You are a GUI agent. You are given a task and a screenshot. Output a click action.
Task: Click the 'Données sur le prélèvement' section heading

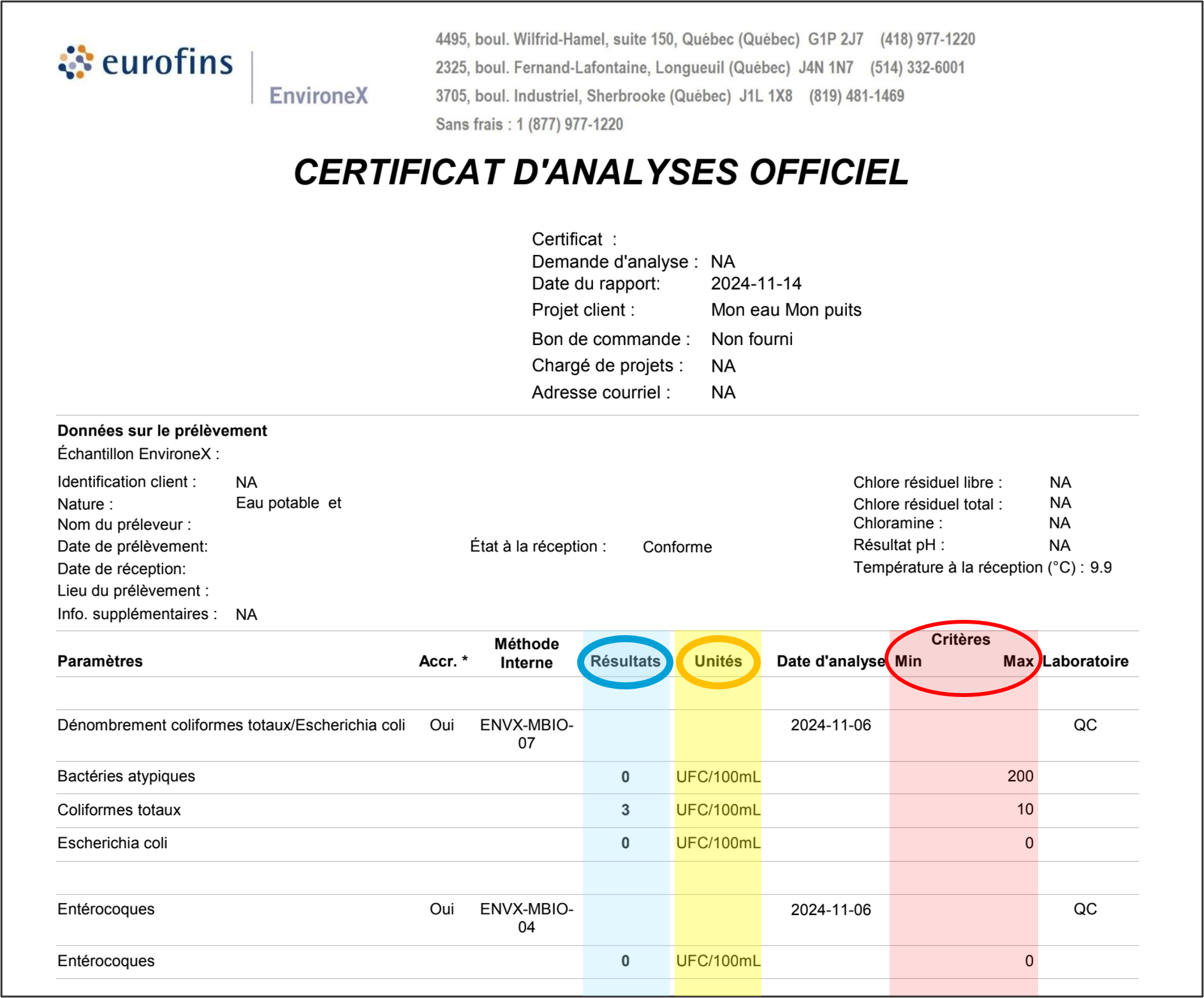tap(162, 430)
